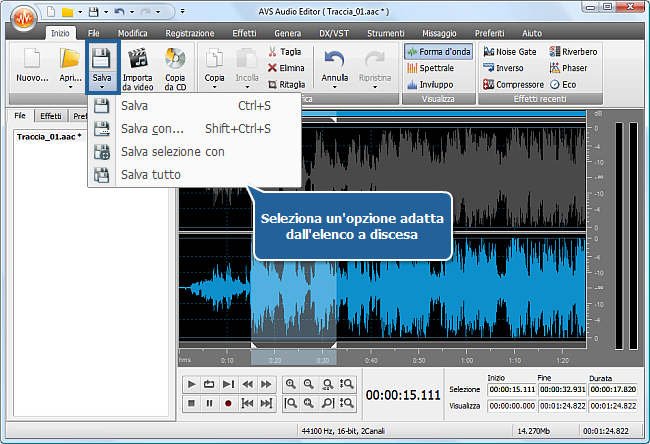
Task: Apply the Inverso effect
Action: 503,68
